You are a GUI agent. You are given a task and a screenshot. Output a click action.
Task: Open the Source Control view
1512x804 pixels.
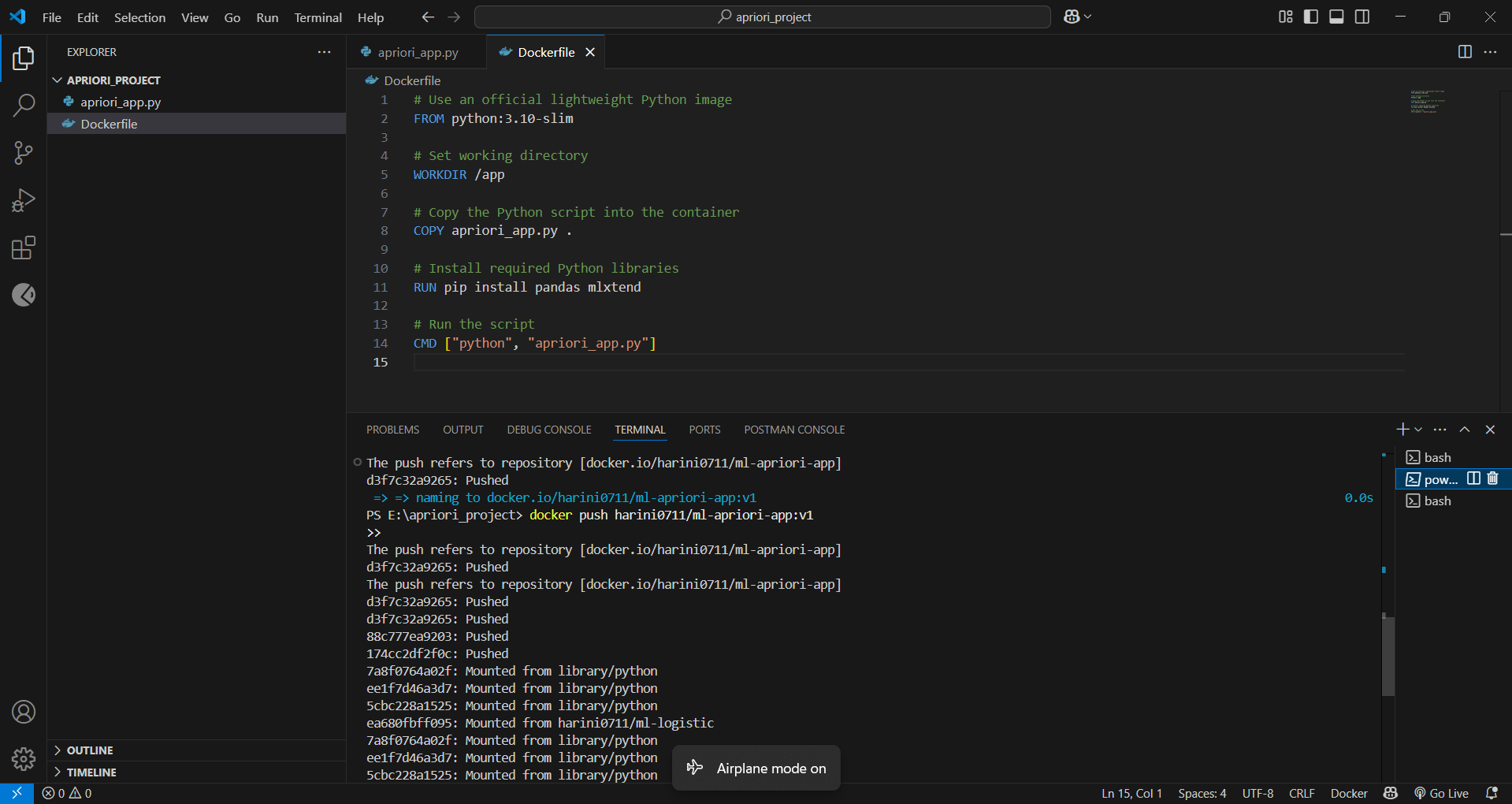[24, 153]
